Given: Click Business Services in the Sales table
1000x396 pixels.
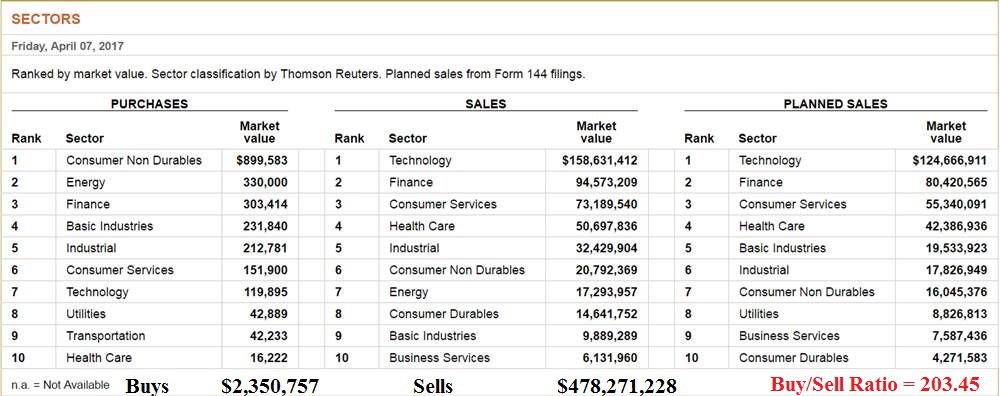Looking at the screenshot, I should point(439,358).
